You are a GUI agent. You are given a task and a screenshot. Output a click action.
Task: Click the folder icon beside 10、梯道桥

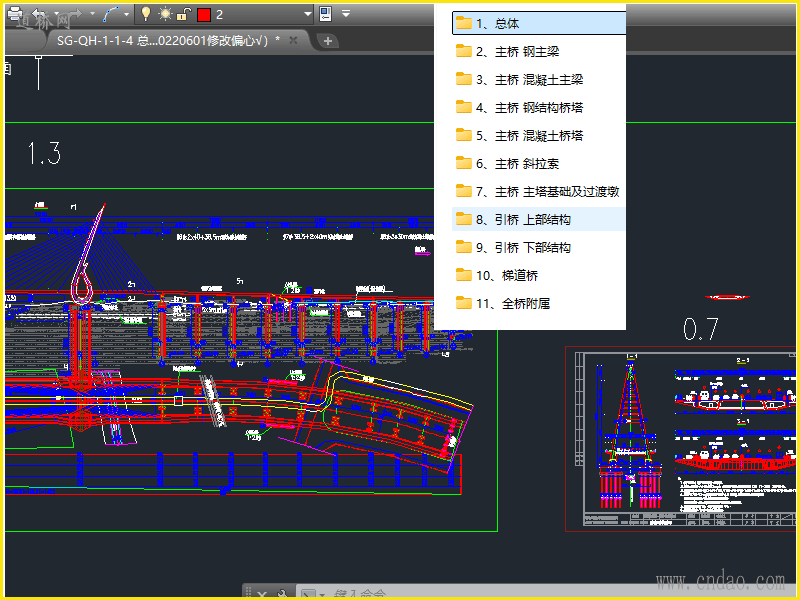463,275
